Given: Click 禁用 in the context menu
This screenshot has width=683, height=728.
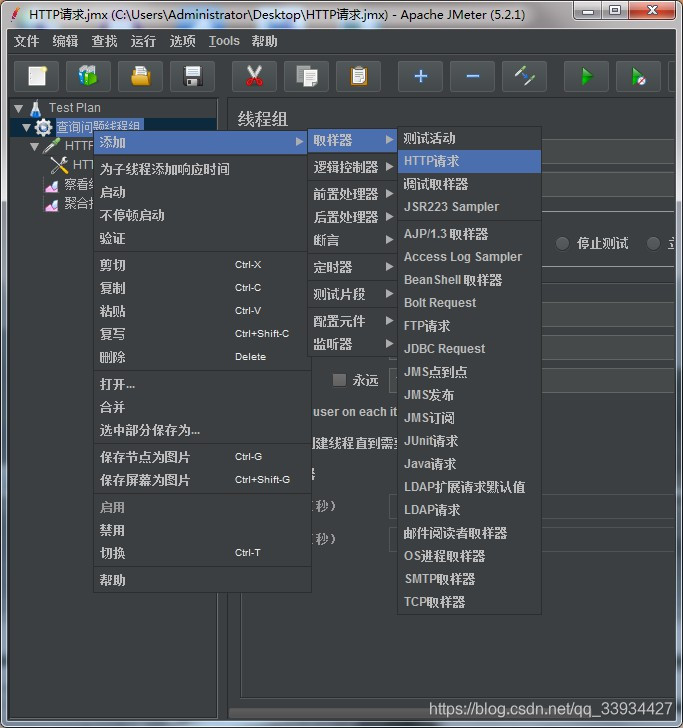Looking at the screenshot, I should (x=201, y=530).
